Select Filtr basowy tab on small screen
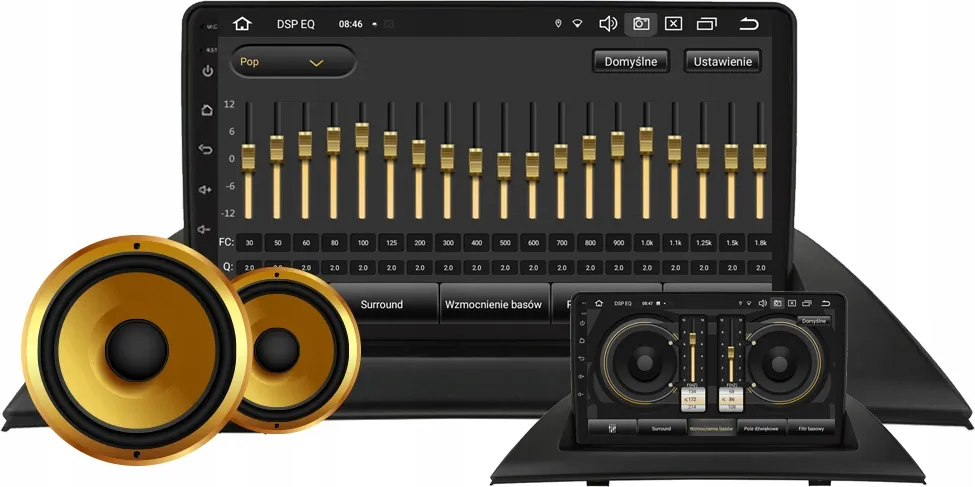Screen dimensions: 975x487 point(810,428)
